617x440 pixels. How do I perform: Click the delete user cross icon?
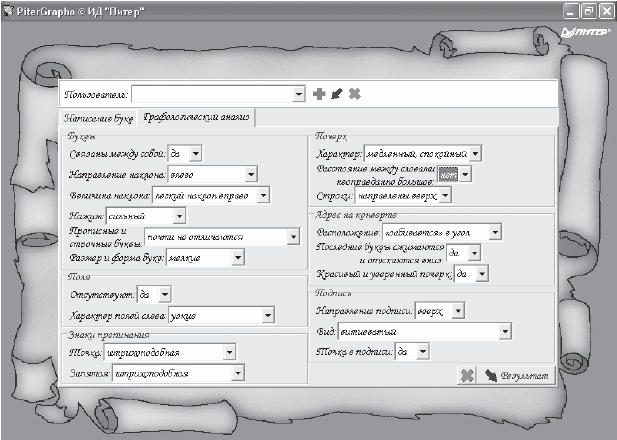pyautogui.click(x=353, y=94)
